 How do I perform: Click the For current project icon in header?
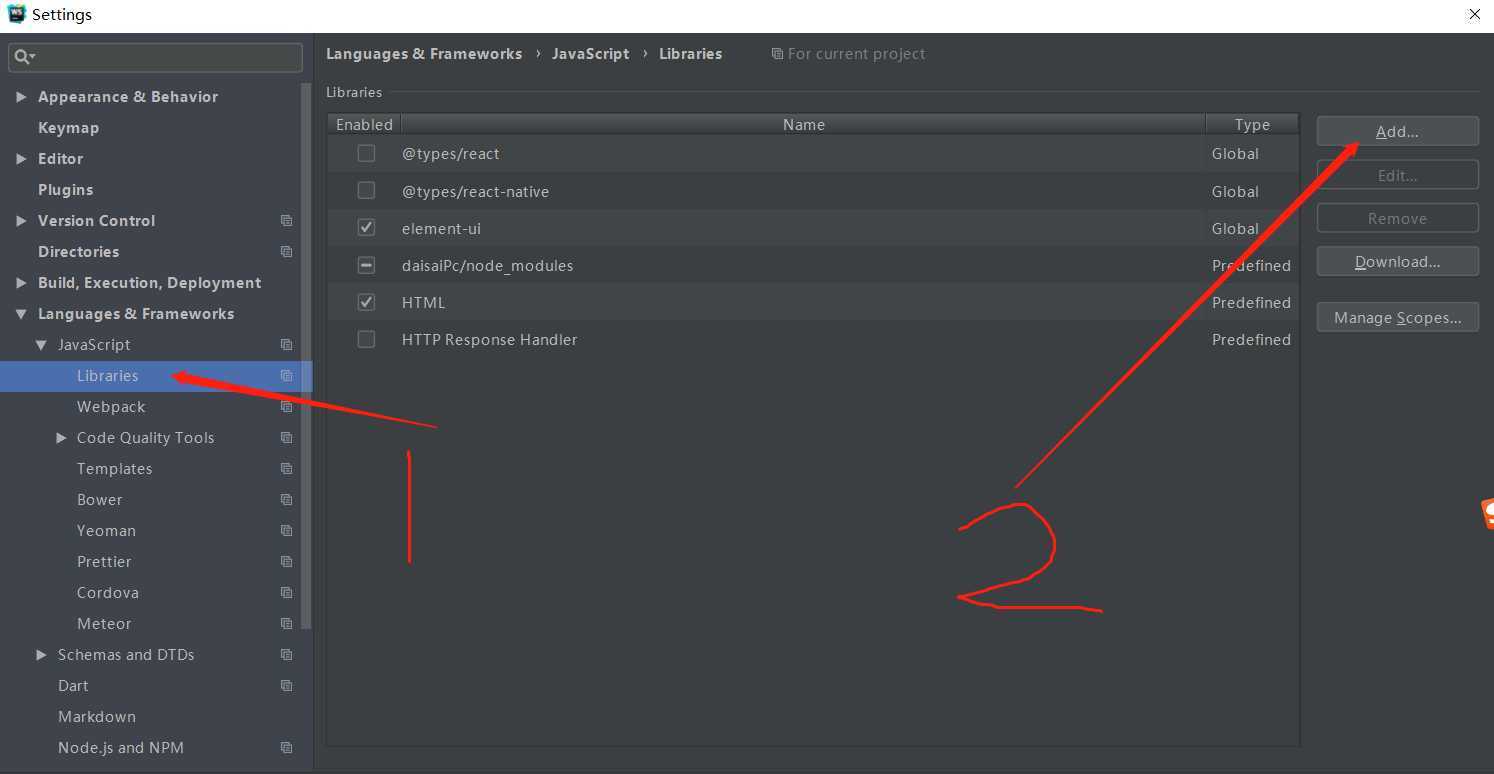coord(777,54)
